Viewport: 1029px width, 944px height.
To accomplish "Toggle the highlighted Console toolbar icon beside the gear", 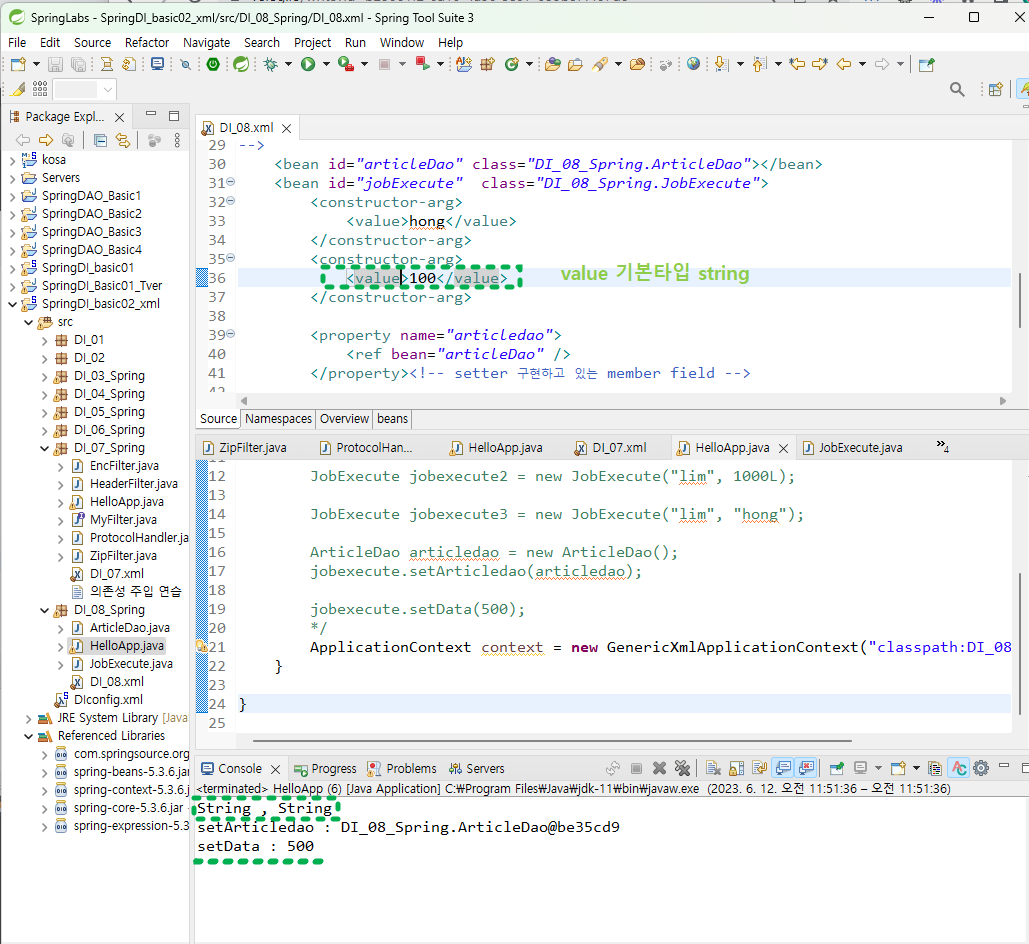I will coord(959,768).
